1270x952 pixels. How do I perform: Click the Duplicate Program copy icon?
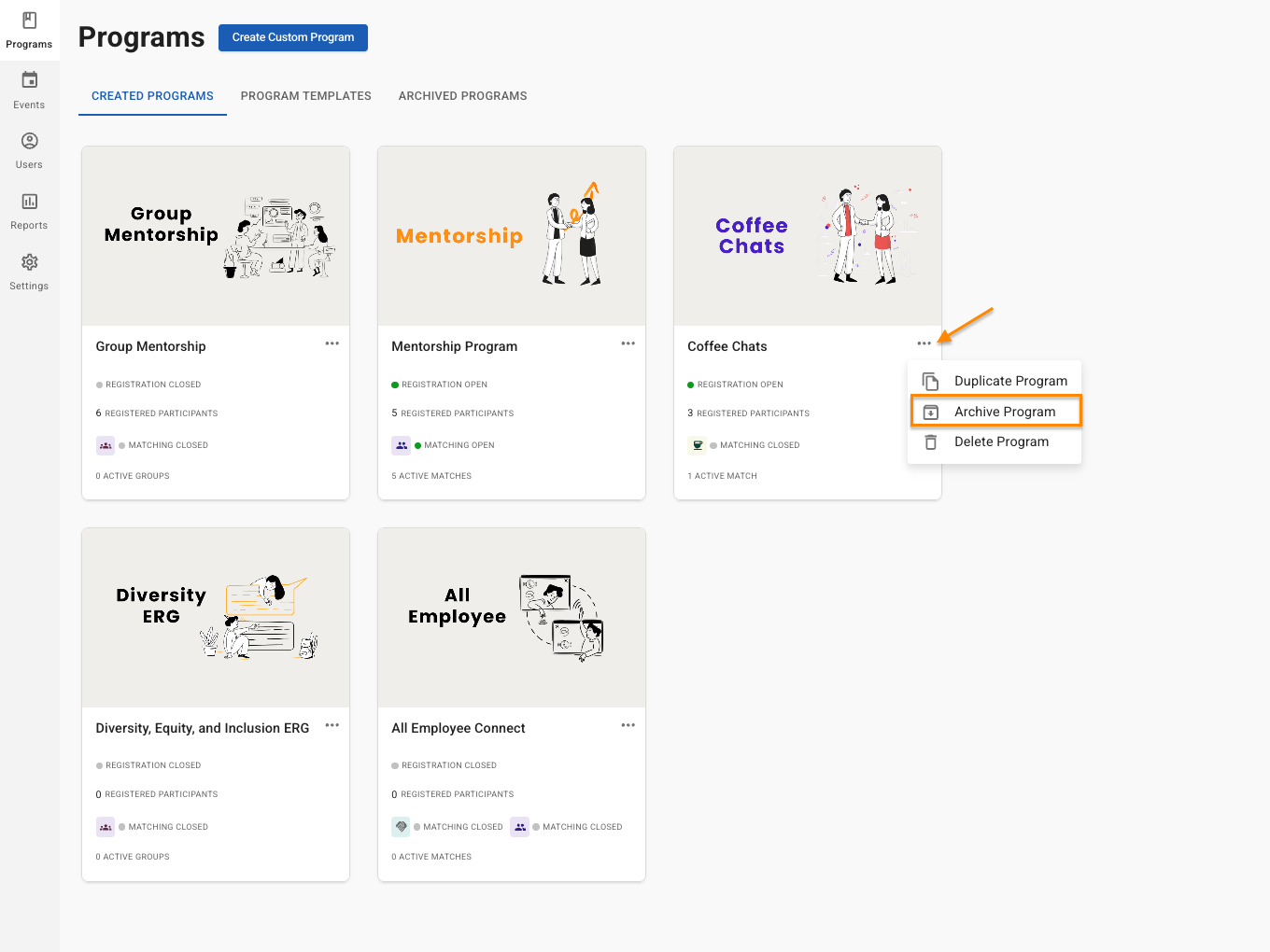click(x=931, y=381)
